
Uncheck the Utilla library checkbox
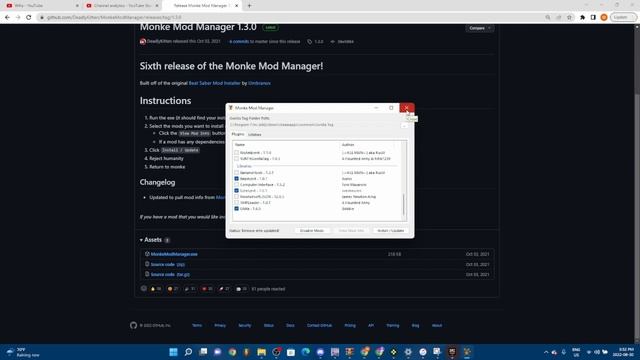236,209
